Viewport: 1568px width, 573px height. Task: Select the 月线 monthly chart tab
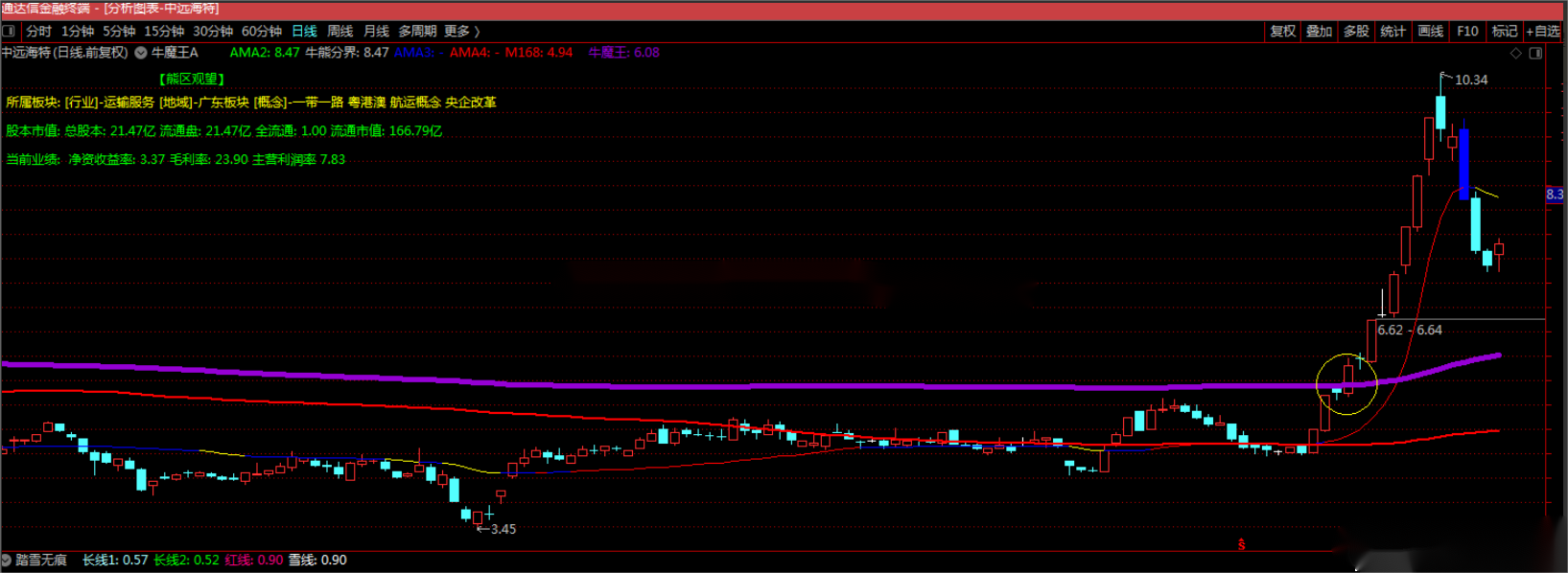click(376, 31)
